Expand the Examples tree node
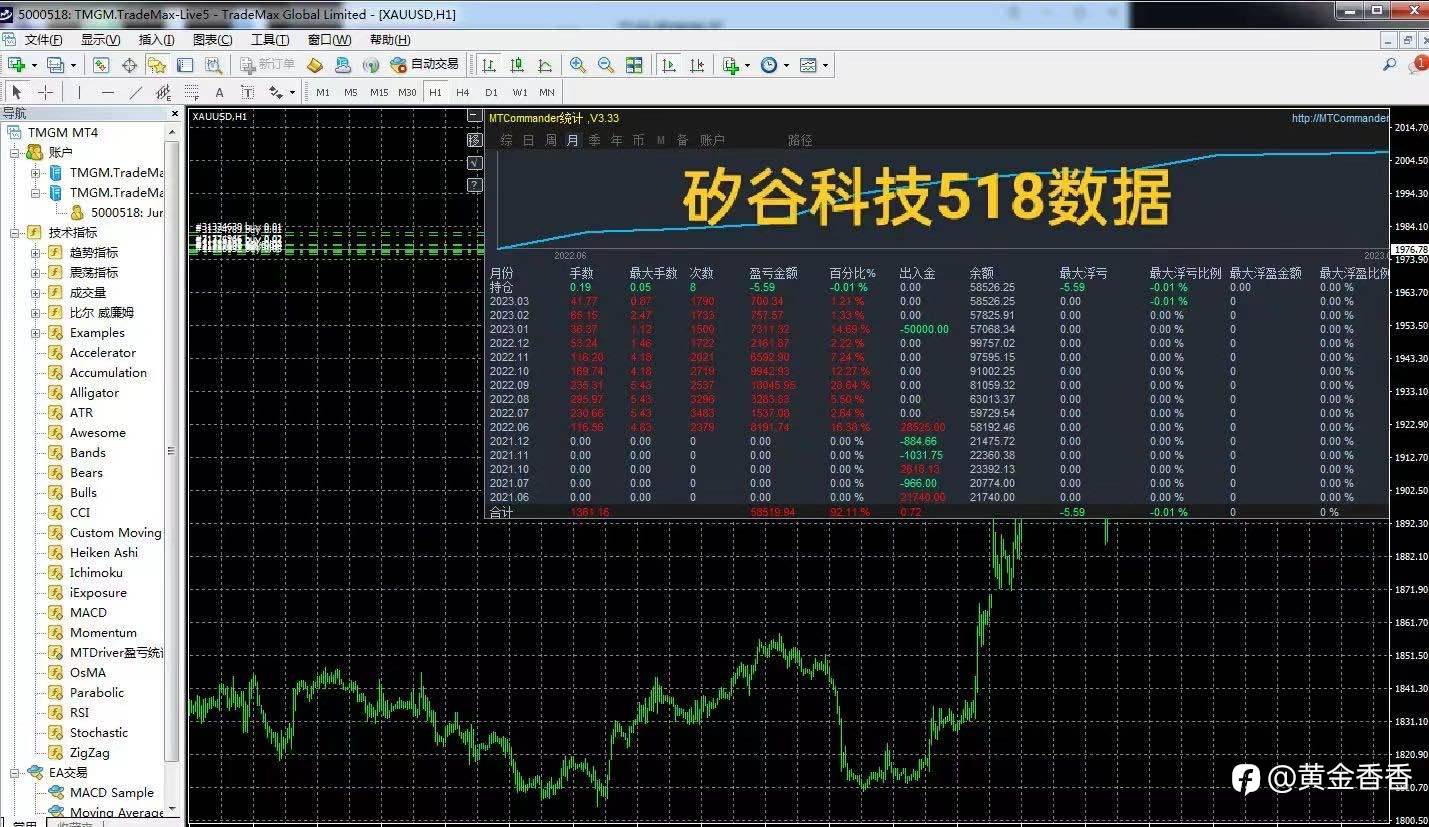1429x827 pixels. click(x=36, y=333)
